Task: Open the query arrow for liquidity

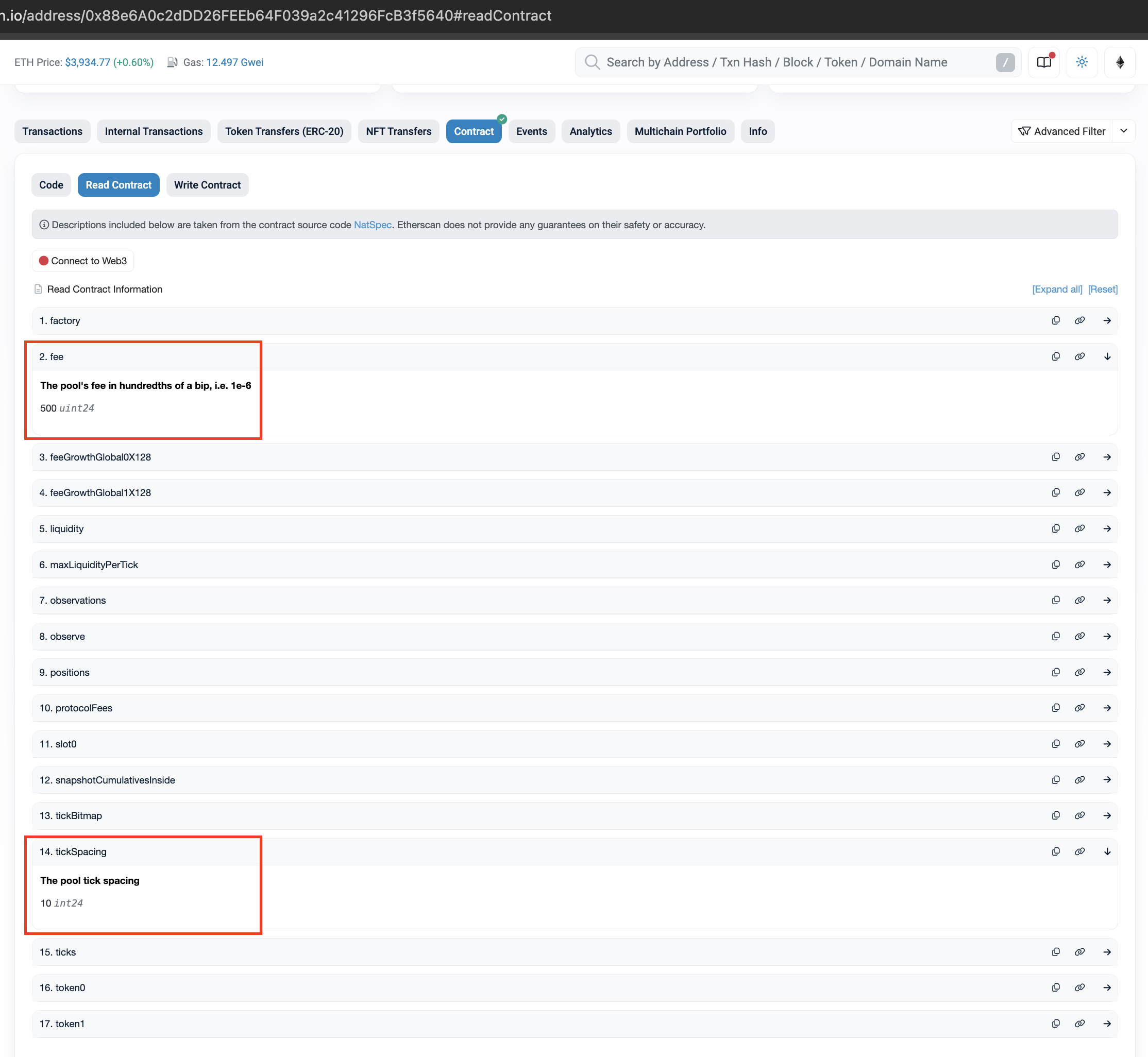Action: 1107,528
